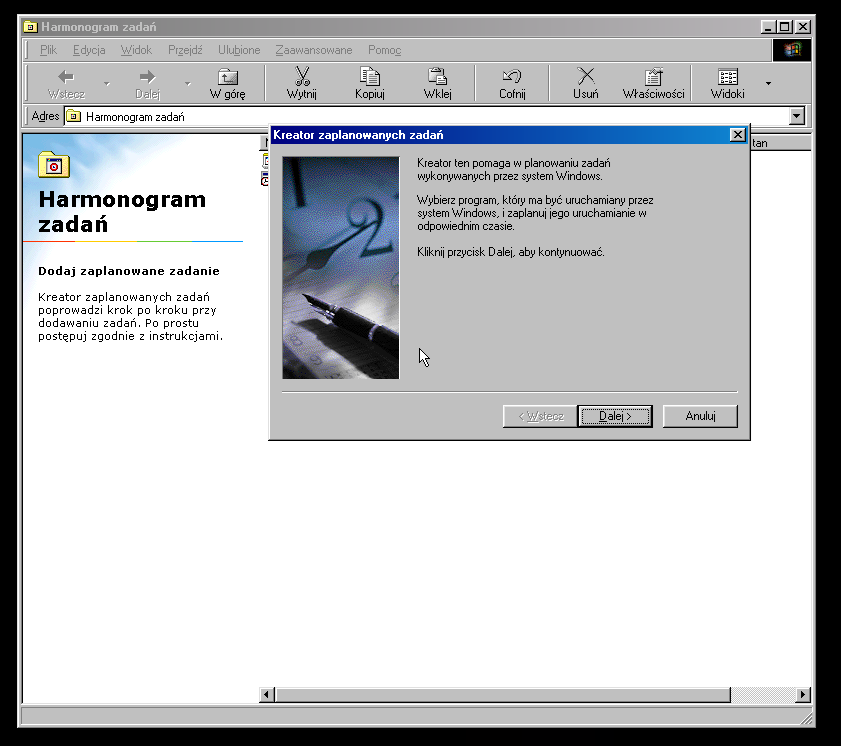Go up one level with W górę
Viewport: 841px width, 746px height.
227,83
